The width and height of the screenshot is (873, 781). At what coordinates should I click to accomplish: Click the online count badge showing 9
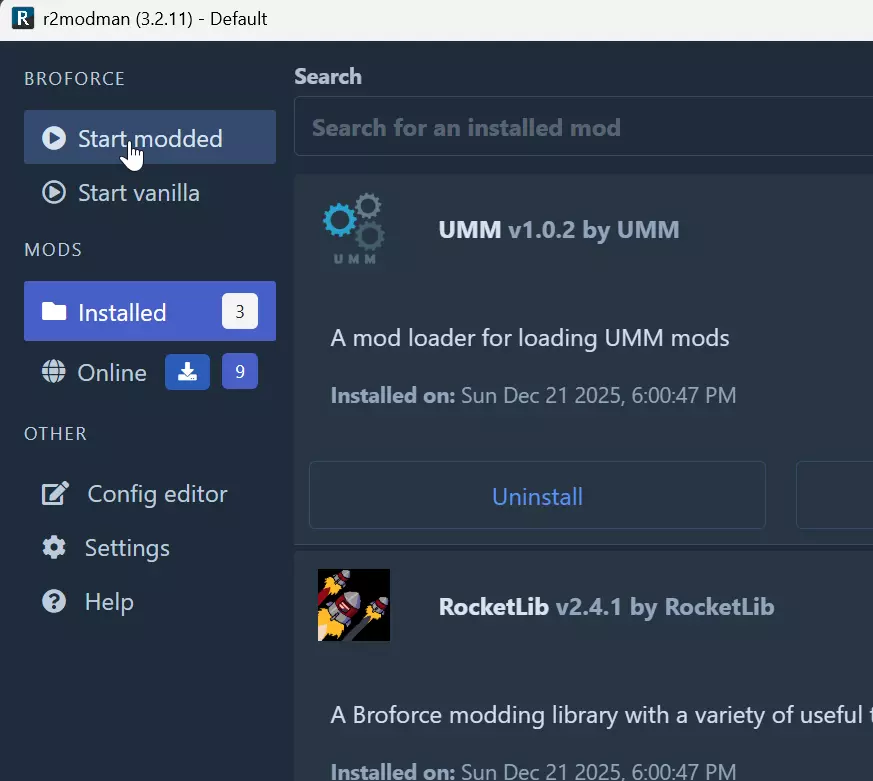point(240,371)
